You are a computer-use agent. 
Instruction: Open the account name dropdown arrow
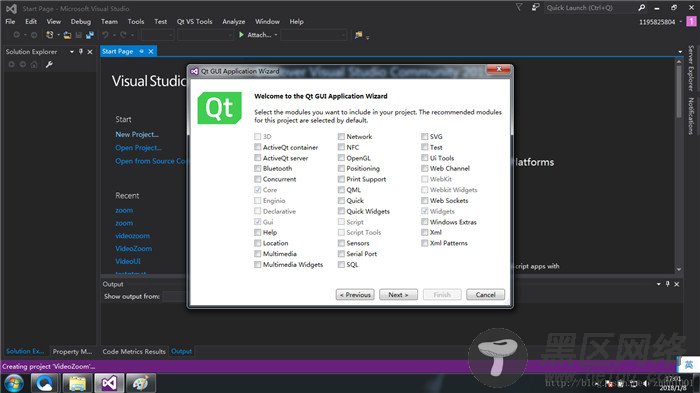pos(681,22)
